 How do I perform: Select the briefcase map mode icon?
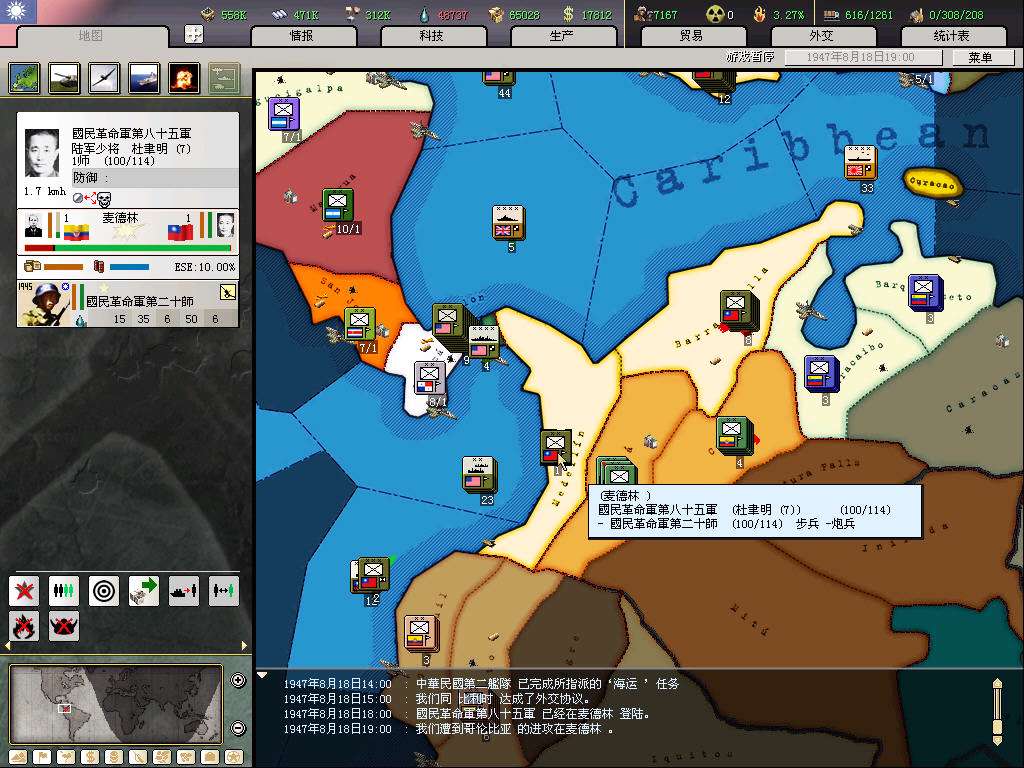[x=209, y=758]
